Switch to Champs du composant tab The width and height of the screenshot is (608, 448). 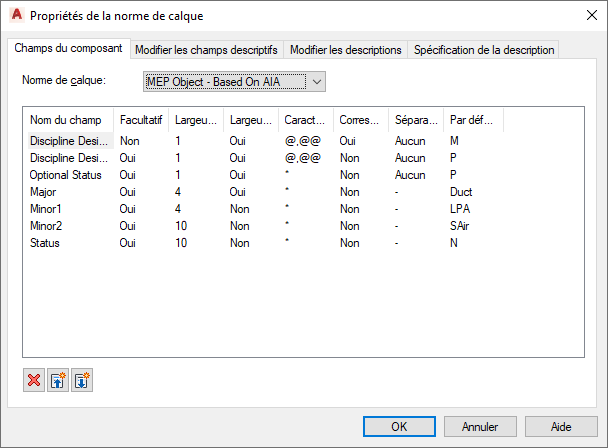point(68,48)
